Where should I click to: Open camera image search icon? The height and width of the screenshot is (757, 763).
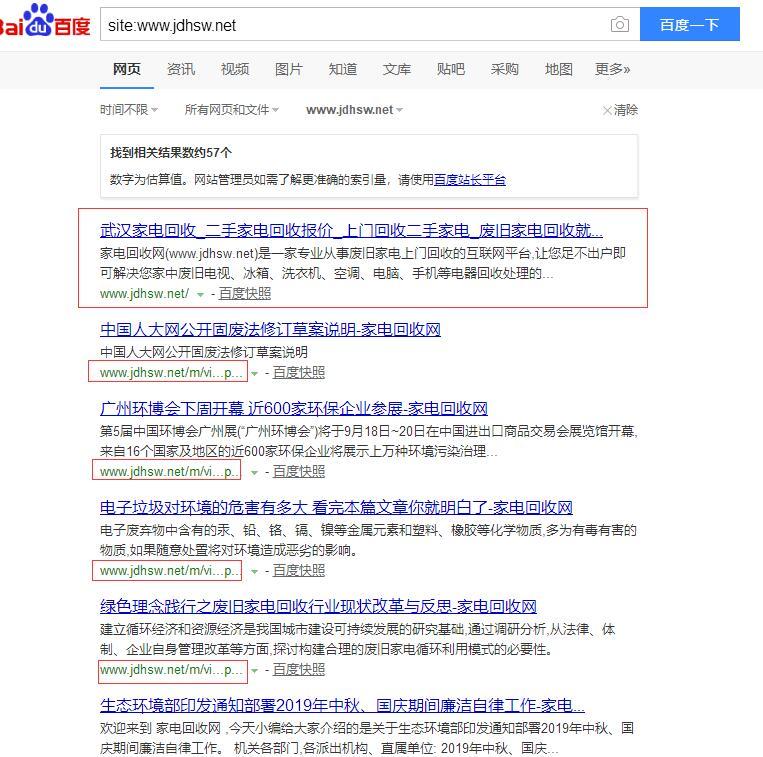[x=619, y=24]
